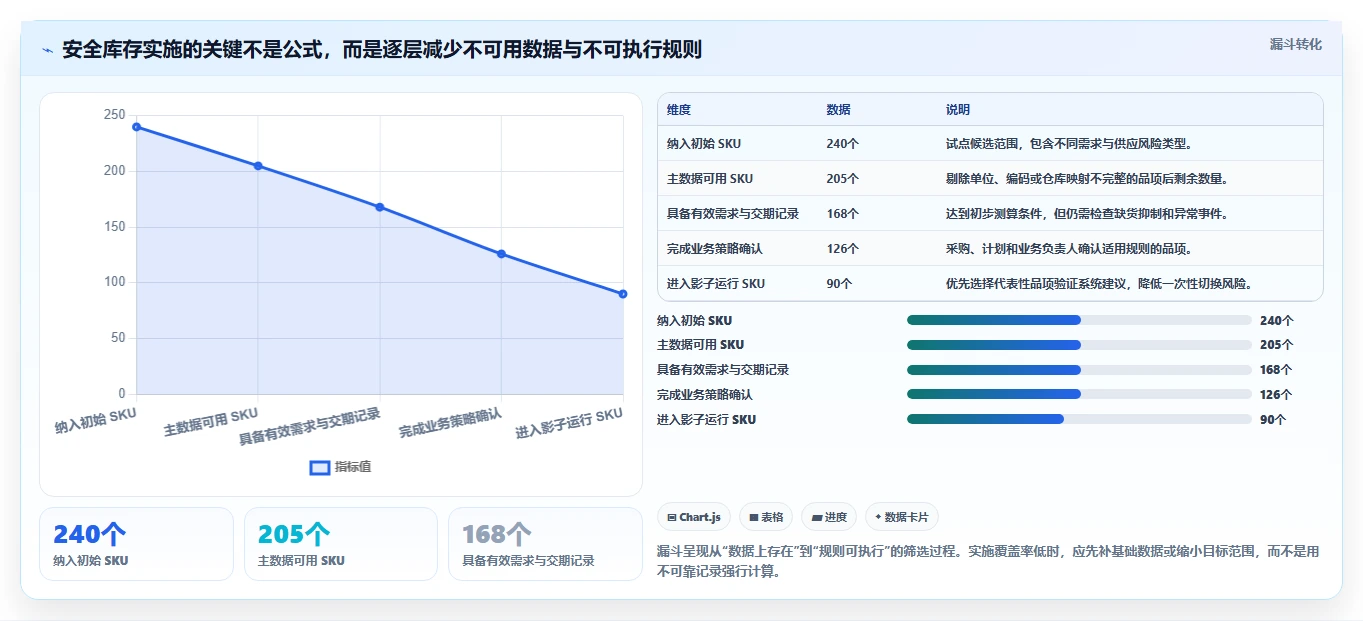
Task: Click progress label 进入影子运行 SKU
Action: coord(706,420)
